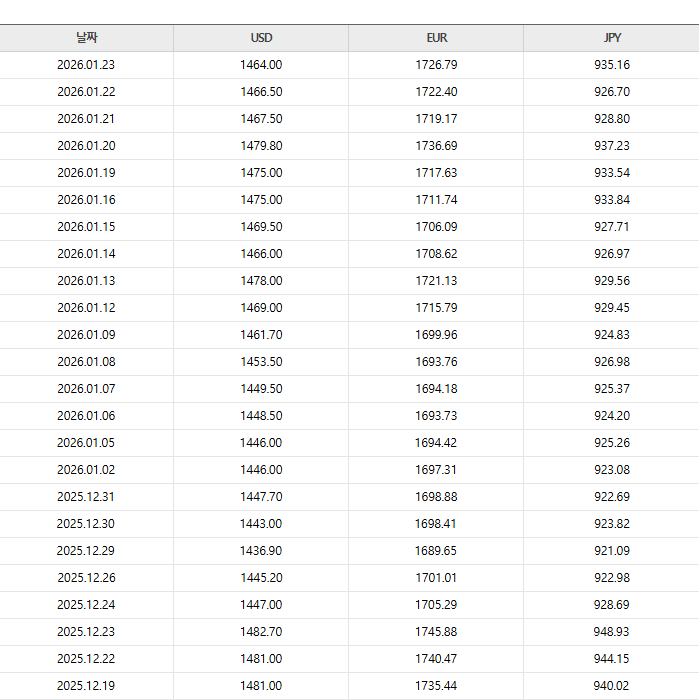Click EUR rate 1726.79
Screen dimensions: 700x700
coord(436,65)
